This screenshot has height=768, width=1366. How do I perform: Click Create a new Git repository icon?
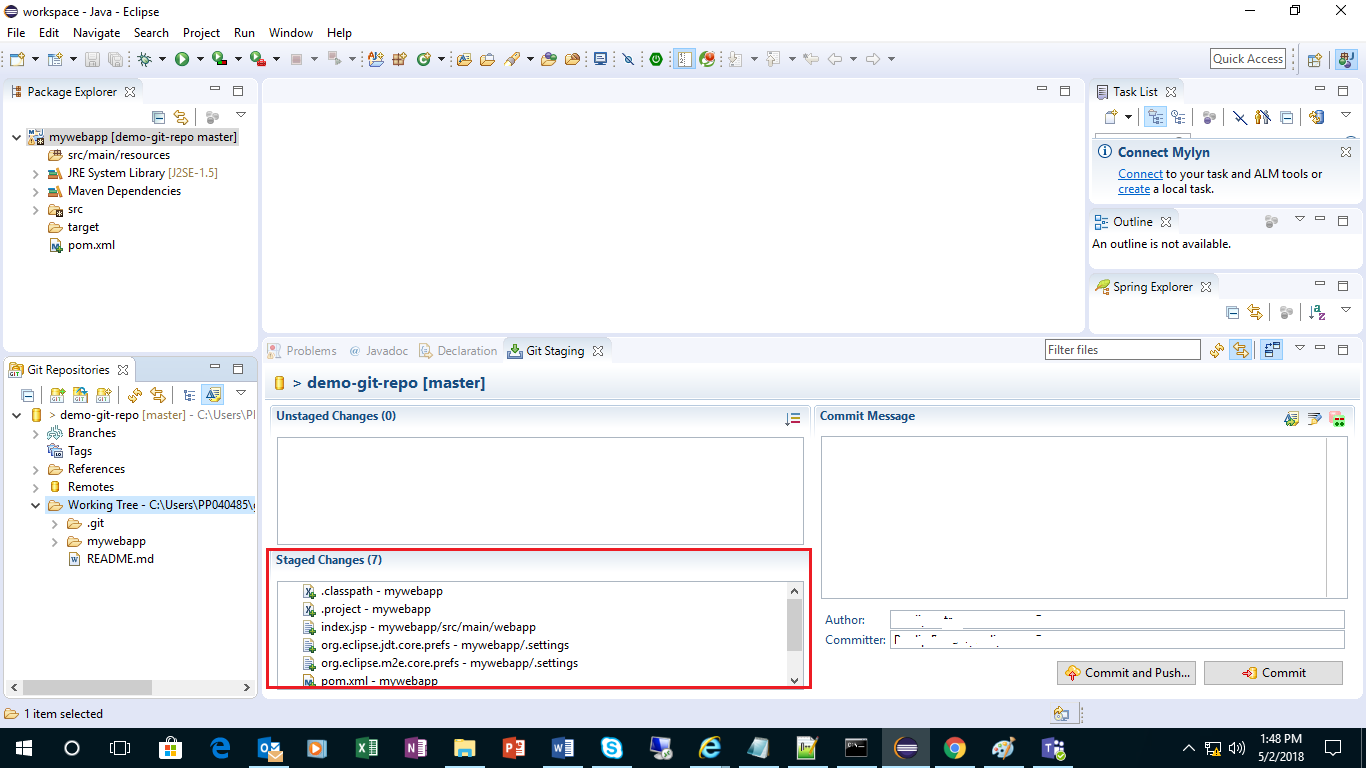(x=103, y=395)
